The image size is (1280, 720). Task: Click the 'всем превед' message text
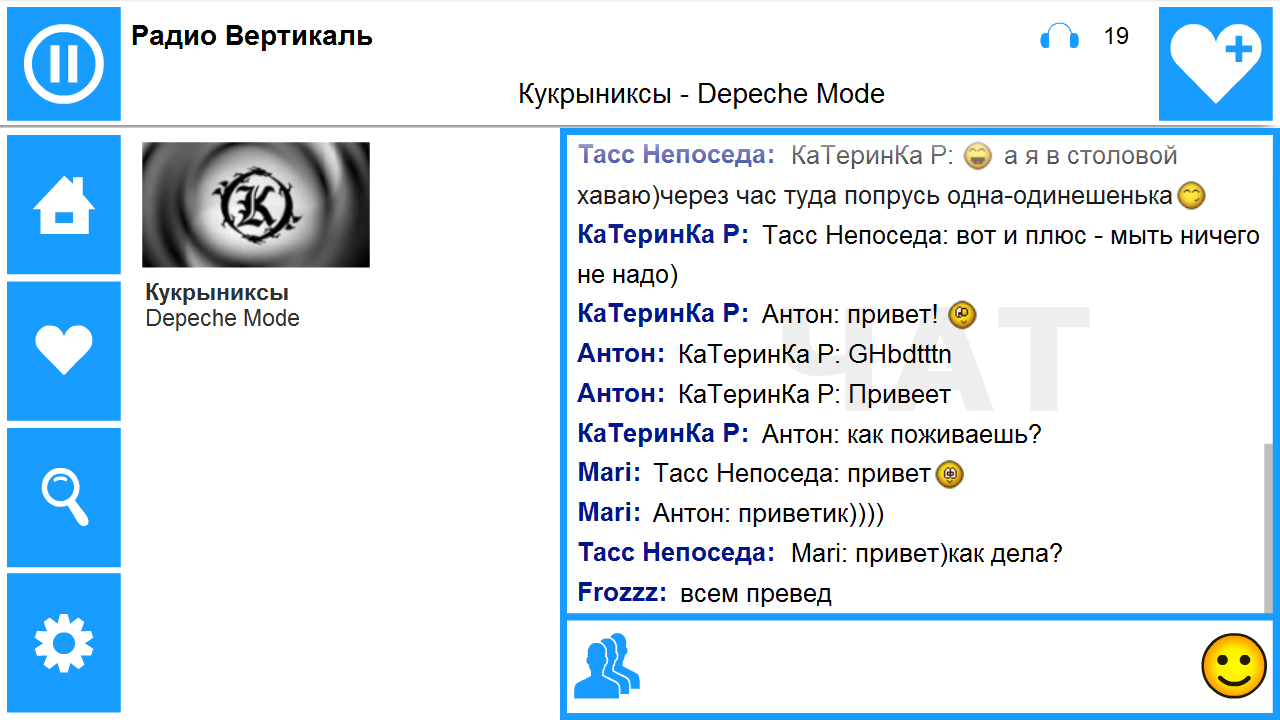pyautogui.click(x=756, y=593)
